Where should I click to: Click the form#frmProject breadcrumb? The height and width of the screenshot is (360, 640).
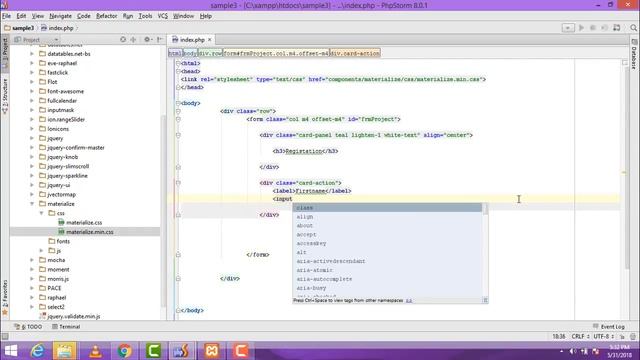click(276, 53)
